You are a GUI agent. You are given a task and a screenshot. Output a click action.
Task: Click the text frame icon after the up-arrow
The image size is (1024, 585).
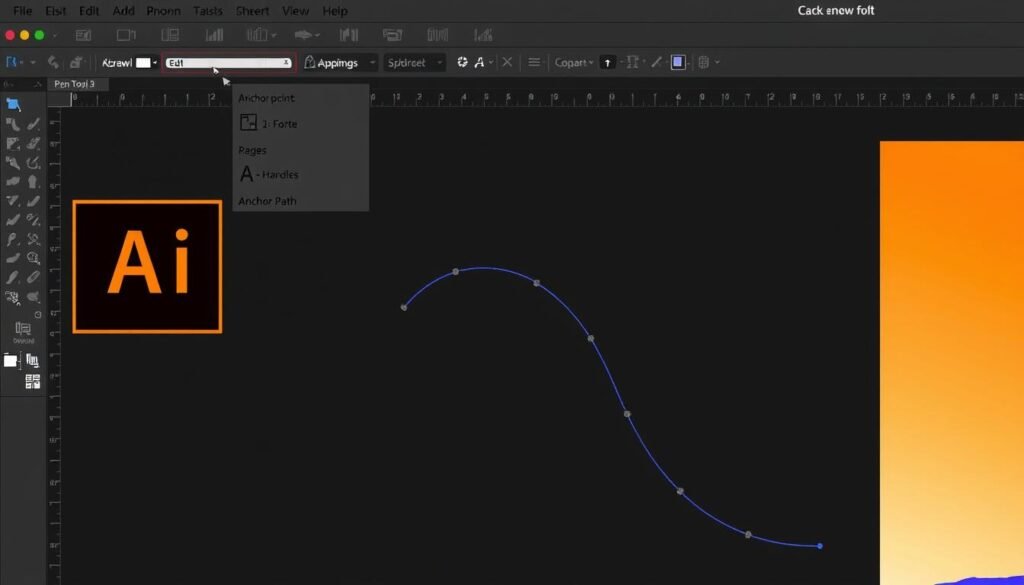tap(632, 62)
